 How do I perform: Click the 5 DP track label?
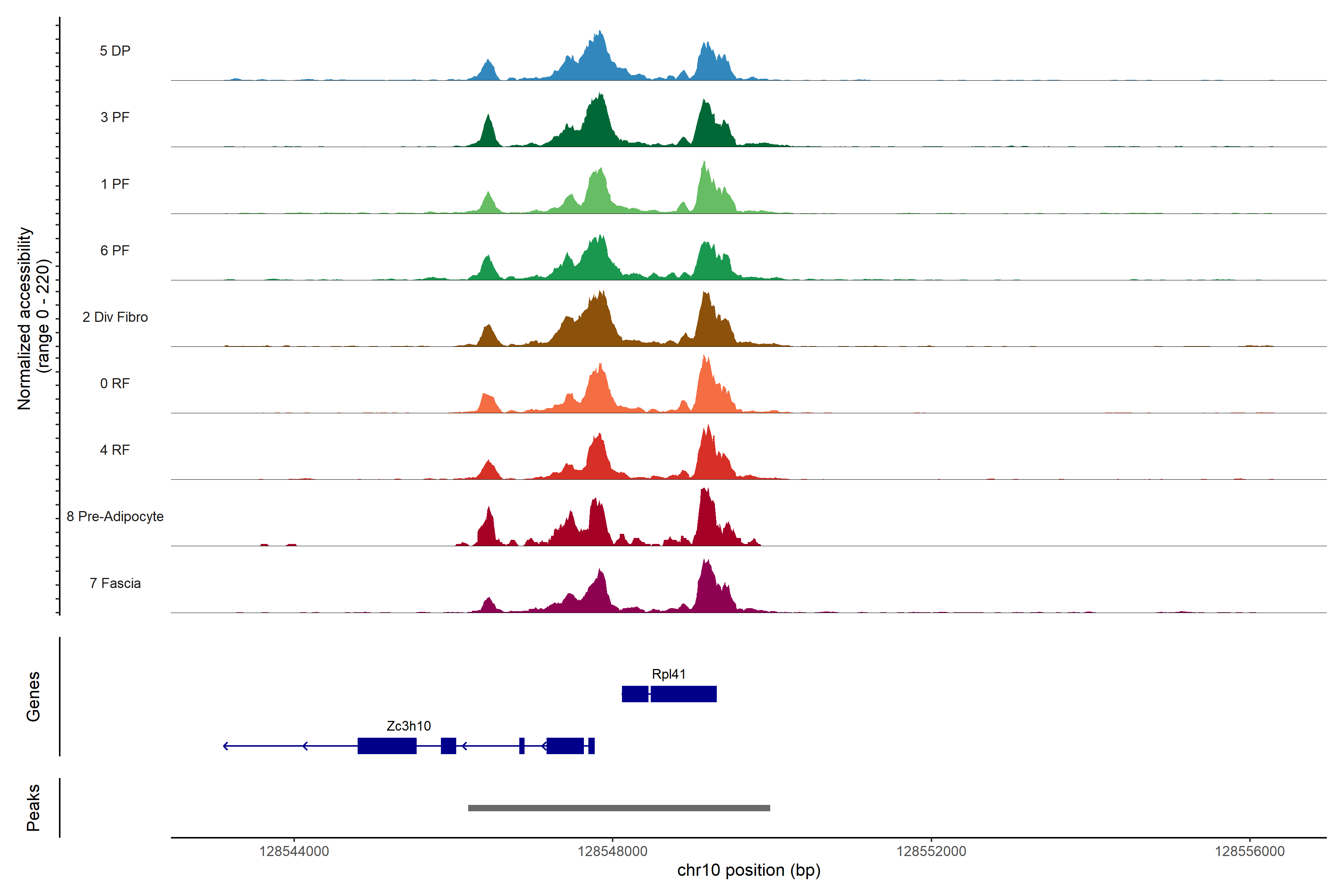[x=115, y=51]
